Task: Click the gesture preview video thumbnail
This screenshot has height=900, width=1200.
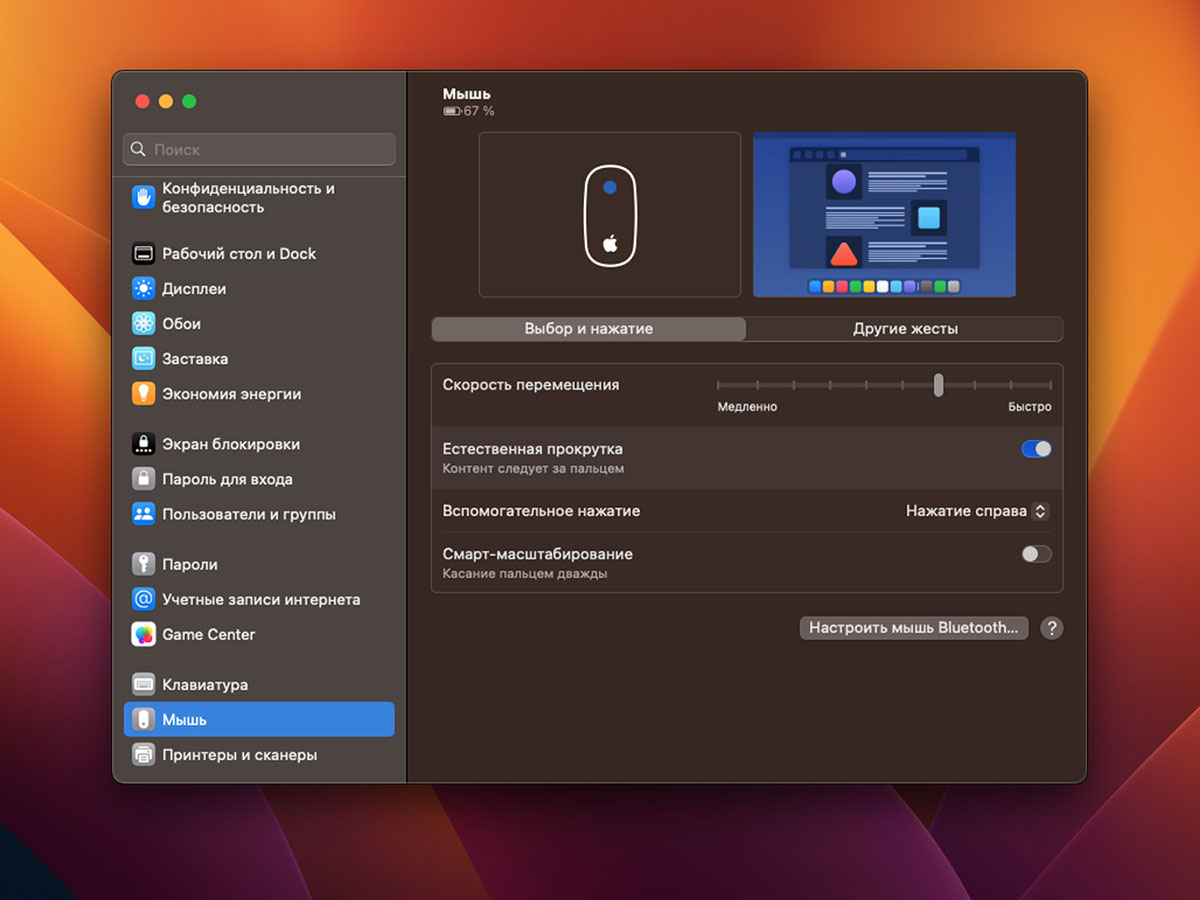Action: 884,215
